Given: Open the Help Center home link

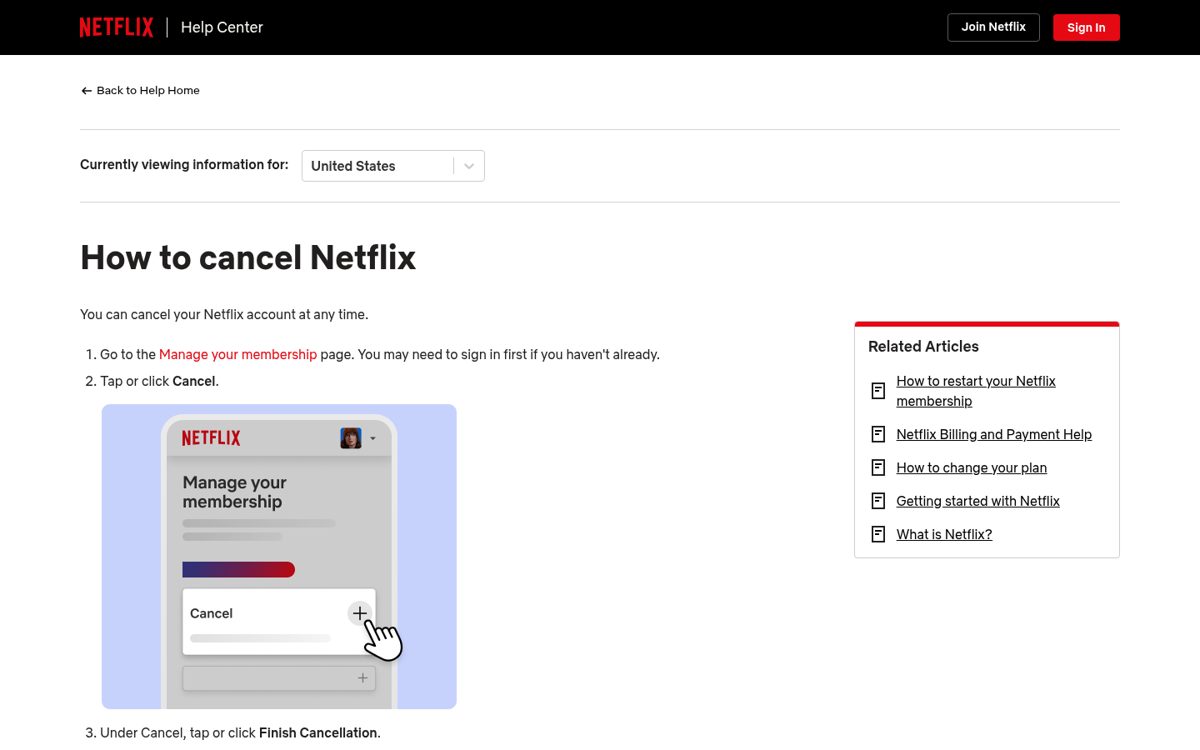Looking at the screenshot, I should 222,27.
